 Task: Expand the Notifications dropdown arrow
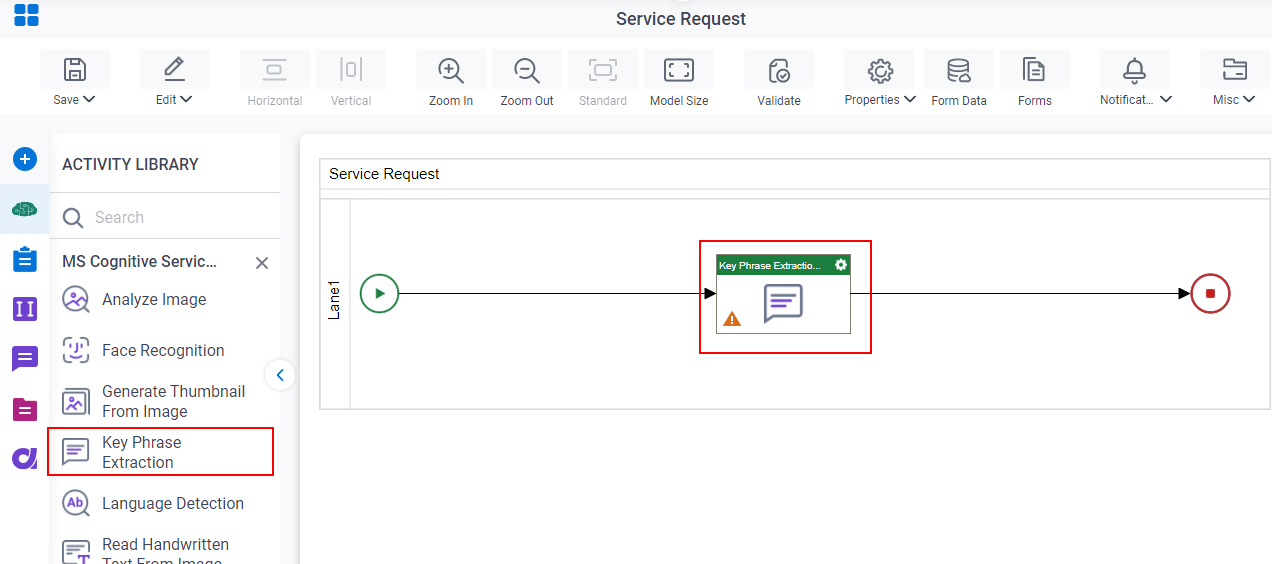click(1166, 99)
